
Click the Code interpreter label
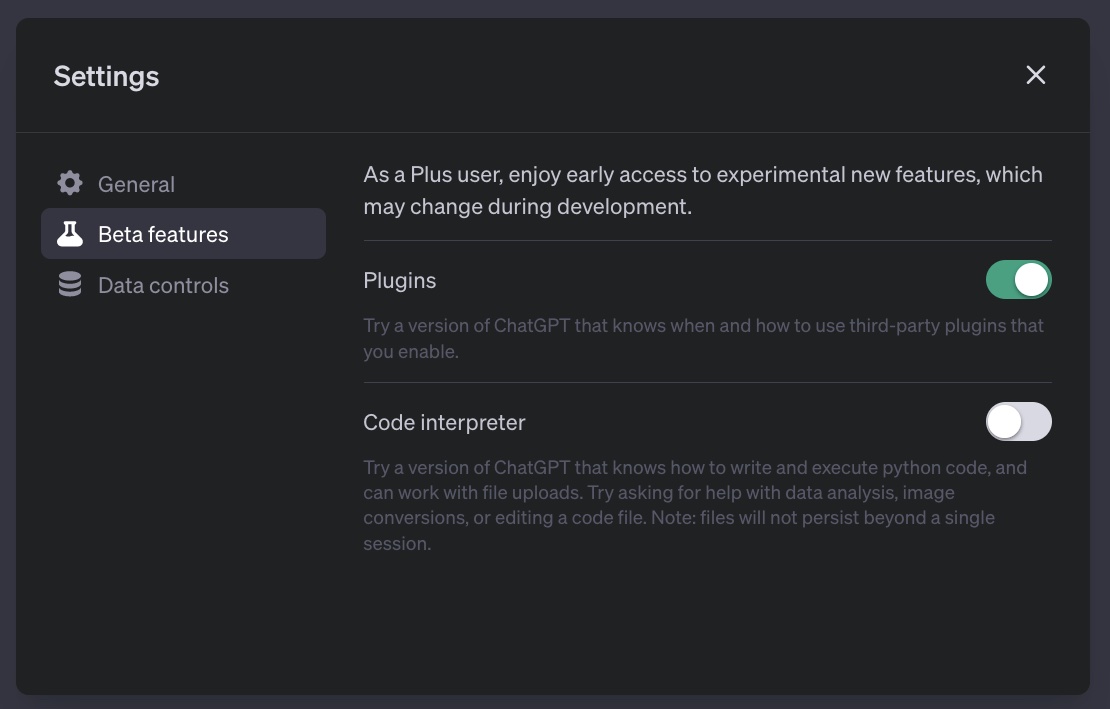tap(444, 422)
